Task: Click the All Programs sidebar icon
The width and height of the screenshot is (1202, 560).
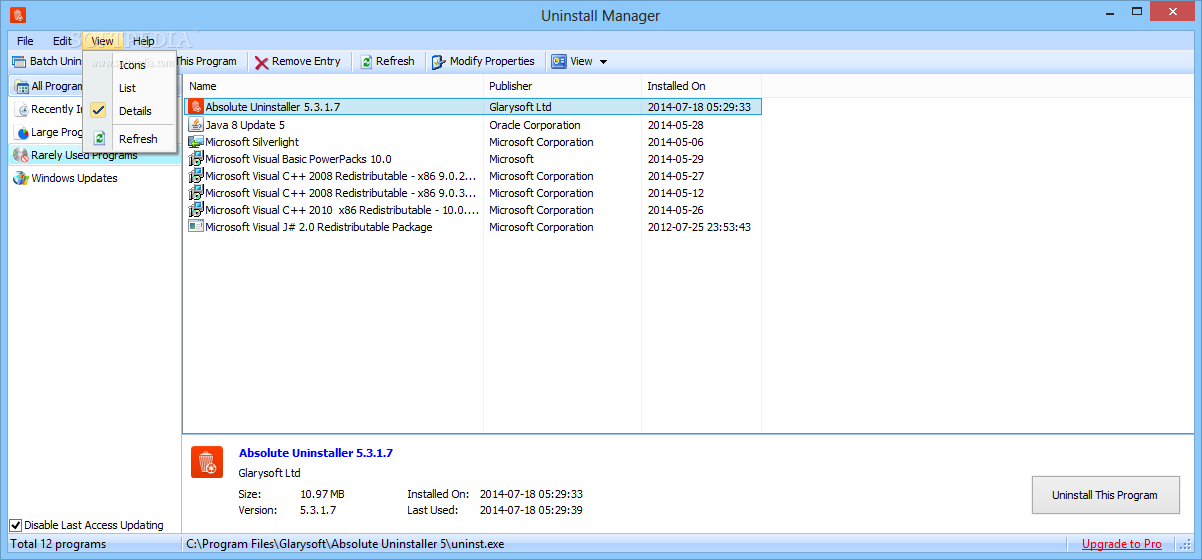Action: point(22,86)
